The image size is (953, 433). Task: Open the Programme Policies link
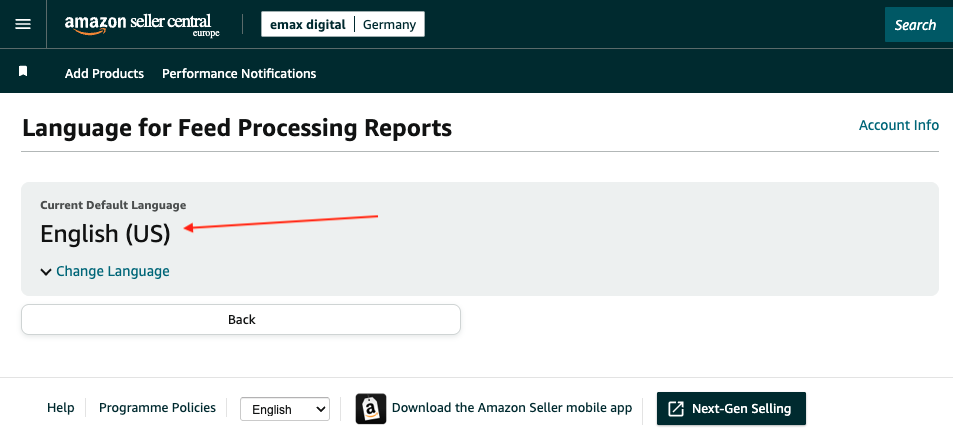coord(157,407)
